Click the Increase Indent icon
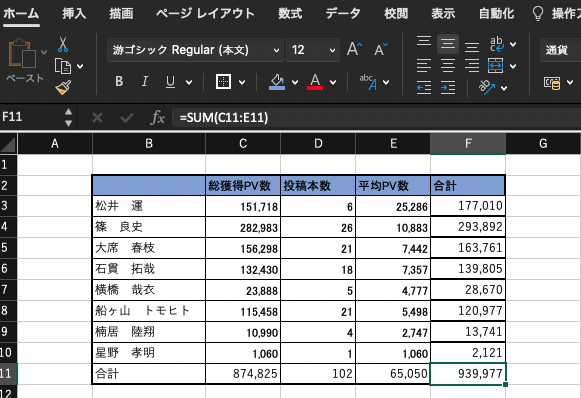The image size is (581, 398). (x=448, y=88)
